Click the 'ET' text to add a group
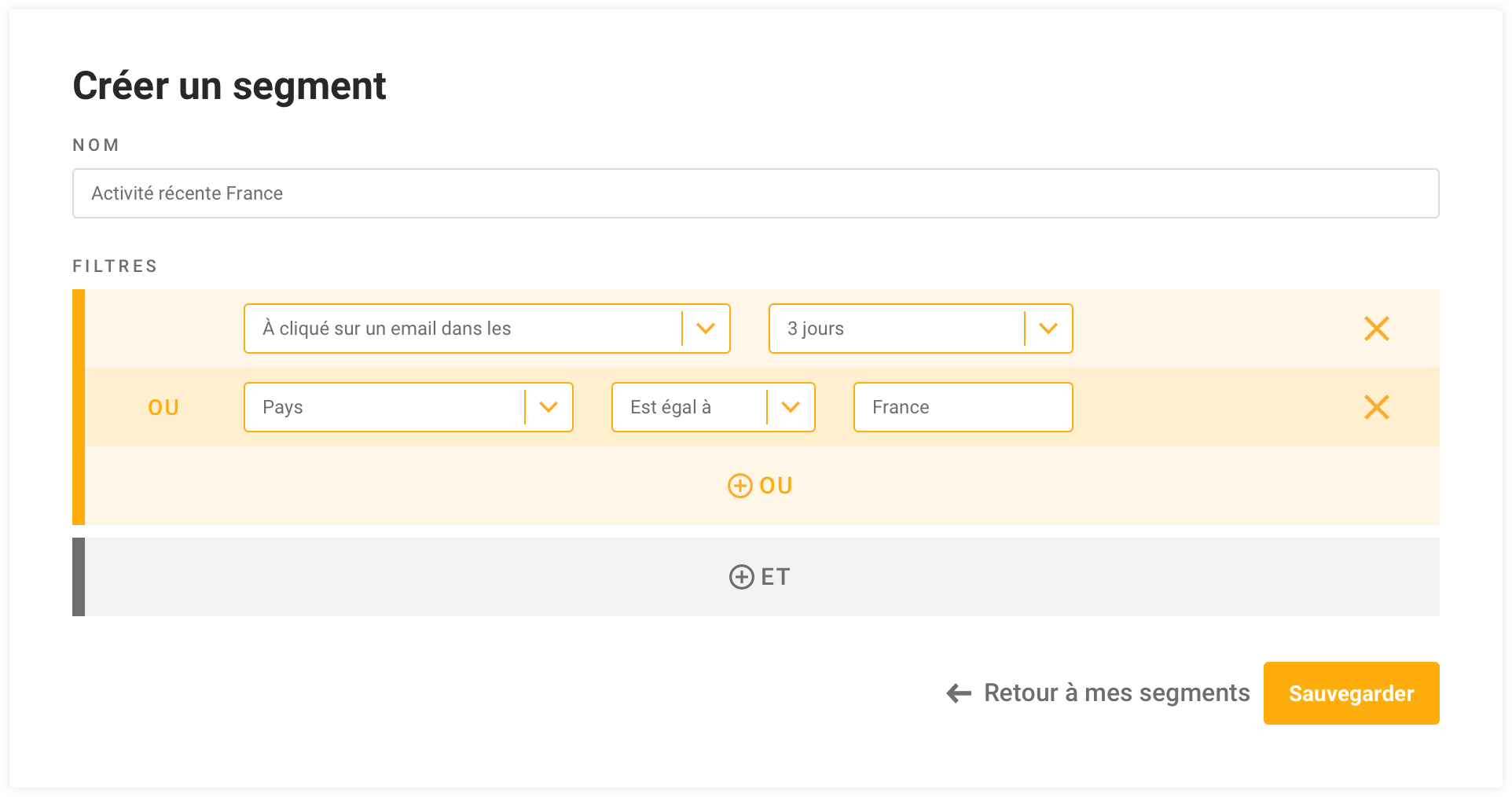1512x797 pixels. click(x=776, y=577)
